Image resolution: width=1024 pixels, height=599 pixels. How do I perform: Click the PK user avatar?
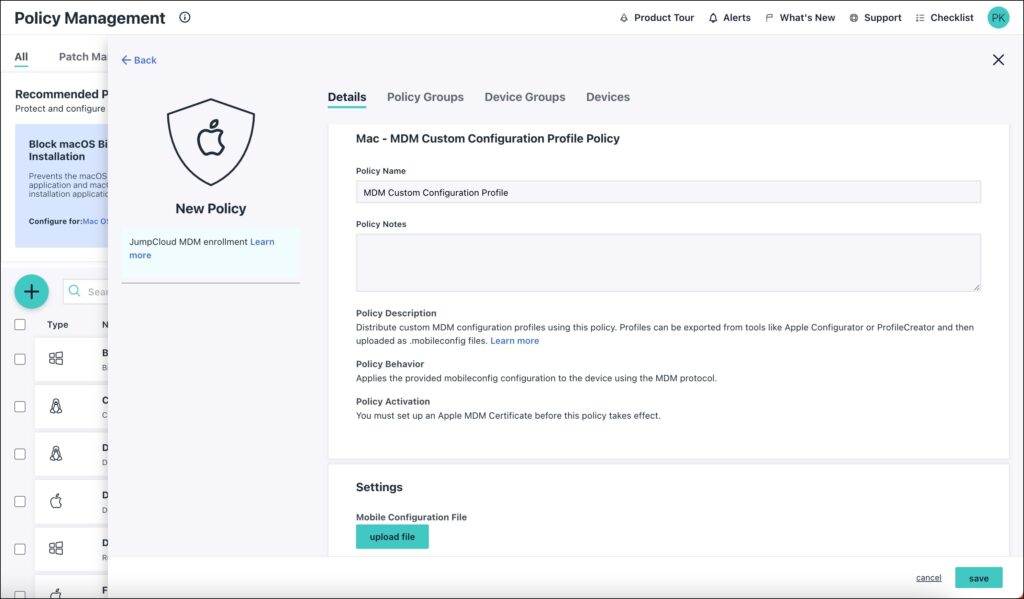tap(998, 18)
